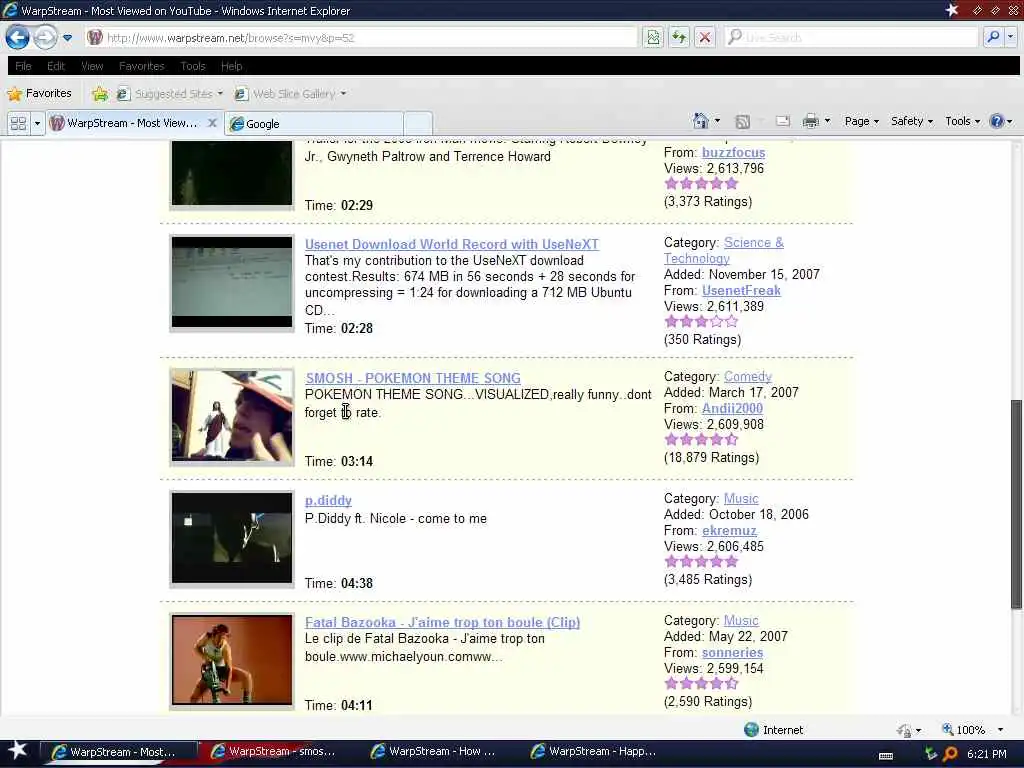This screenshot has height=768, width=1024.
Task: Click the vertical page scrollbar thumb
Action: tap(1016, 504)
